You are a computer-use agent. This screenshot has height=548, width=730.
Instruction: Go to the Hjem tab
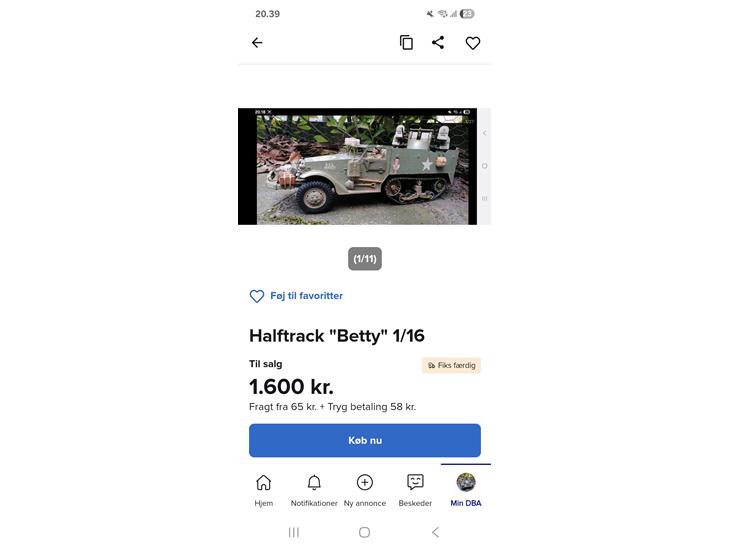(264, 490)
